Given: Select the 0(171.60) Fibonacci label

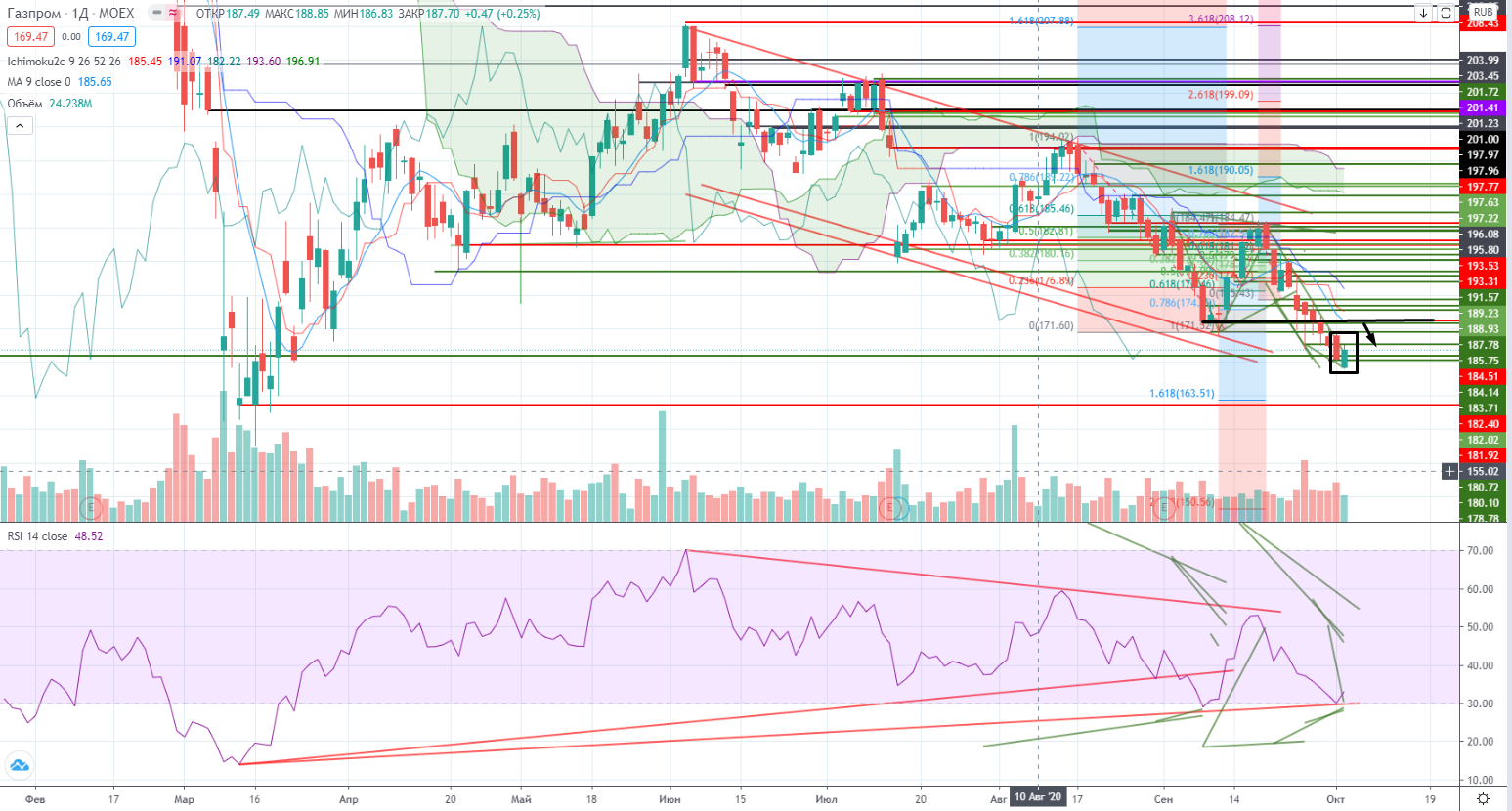Looking at the screenshot, I should point(1051,325).
